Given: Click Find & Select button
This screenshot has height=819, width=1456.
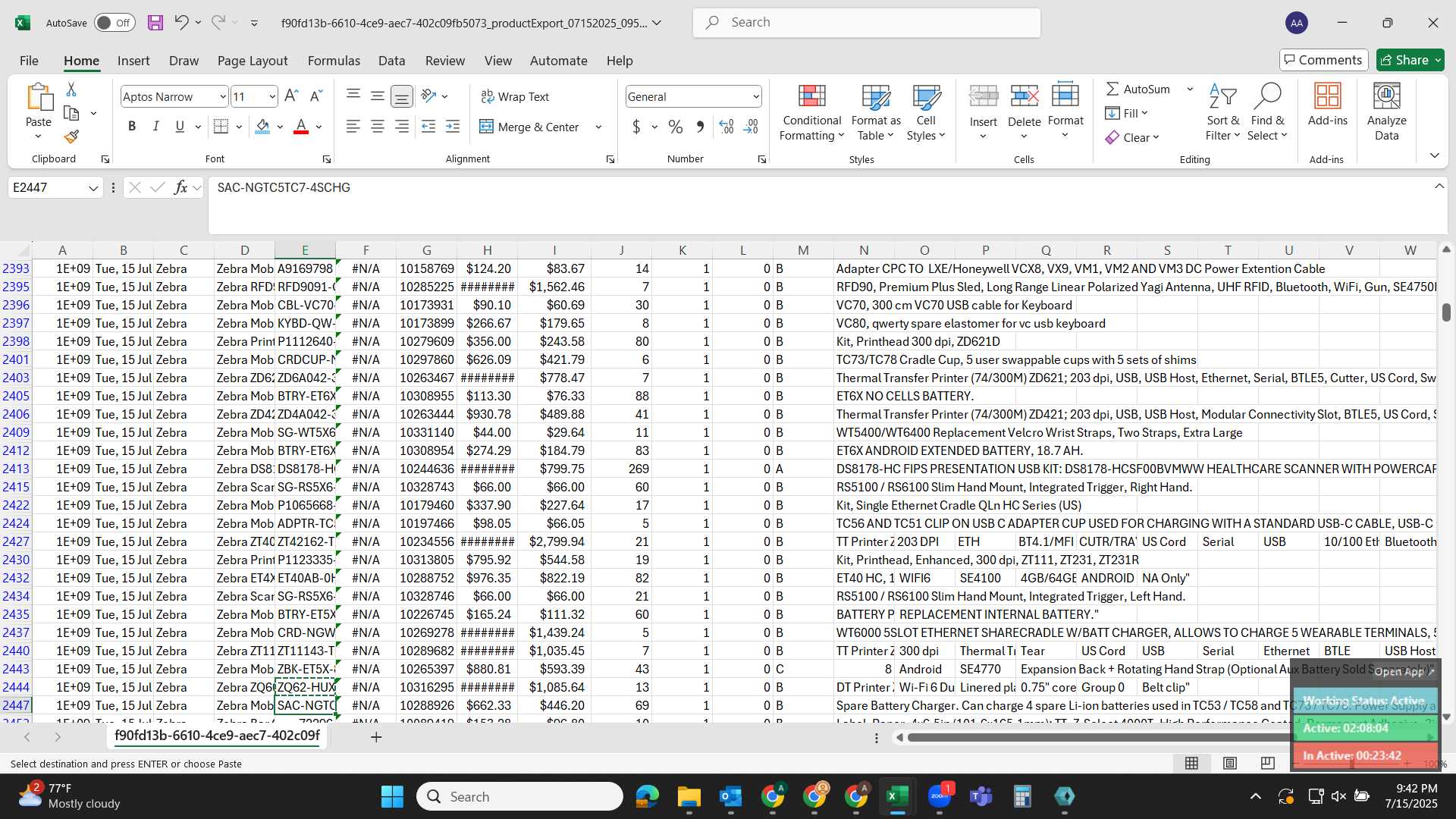Looking at the screenshot, I should [1268, 111].
